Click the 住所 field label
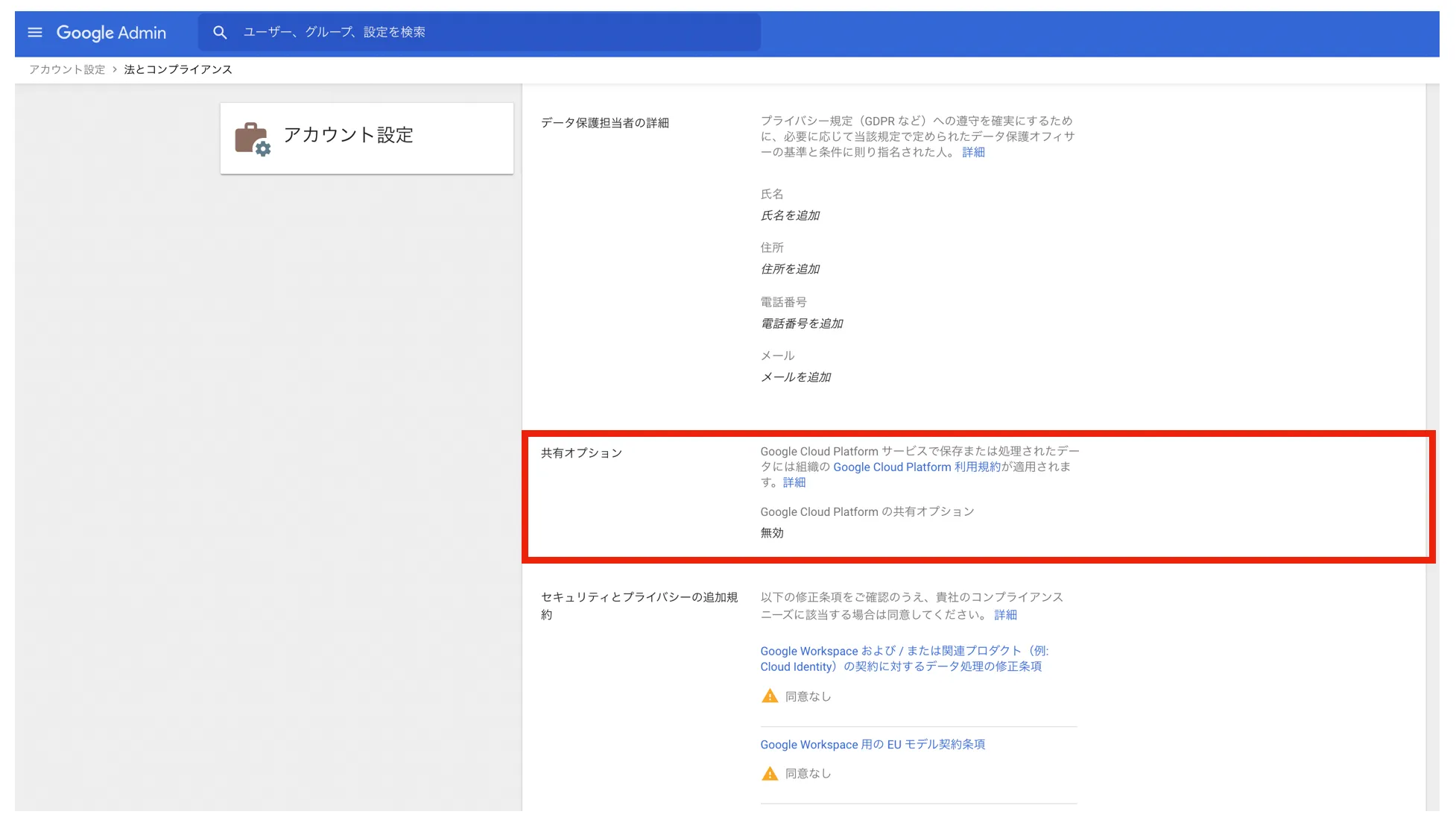The width and height of the screenshot is (1456, 826). [x=772, y=248]
